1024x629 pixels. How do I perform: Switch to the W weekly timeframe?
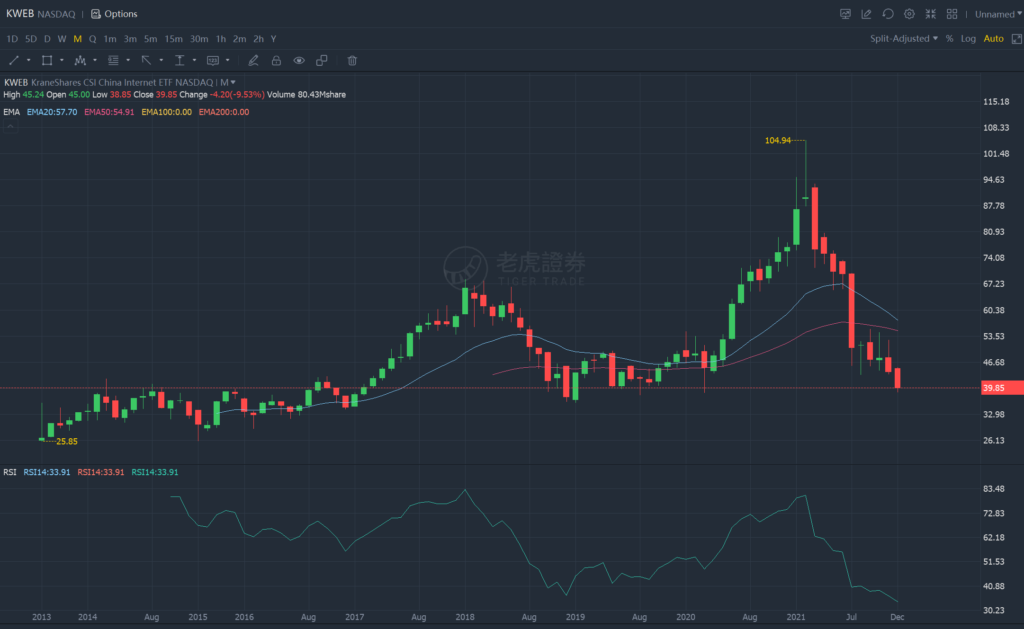(x=62, y=39)
